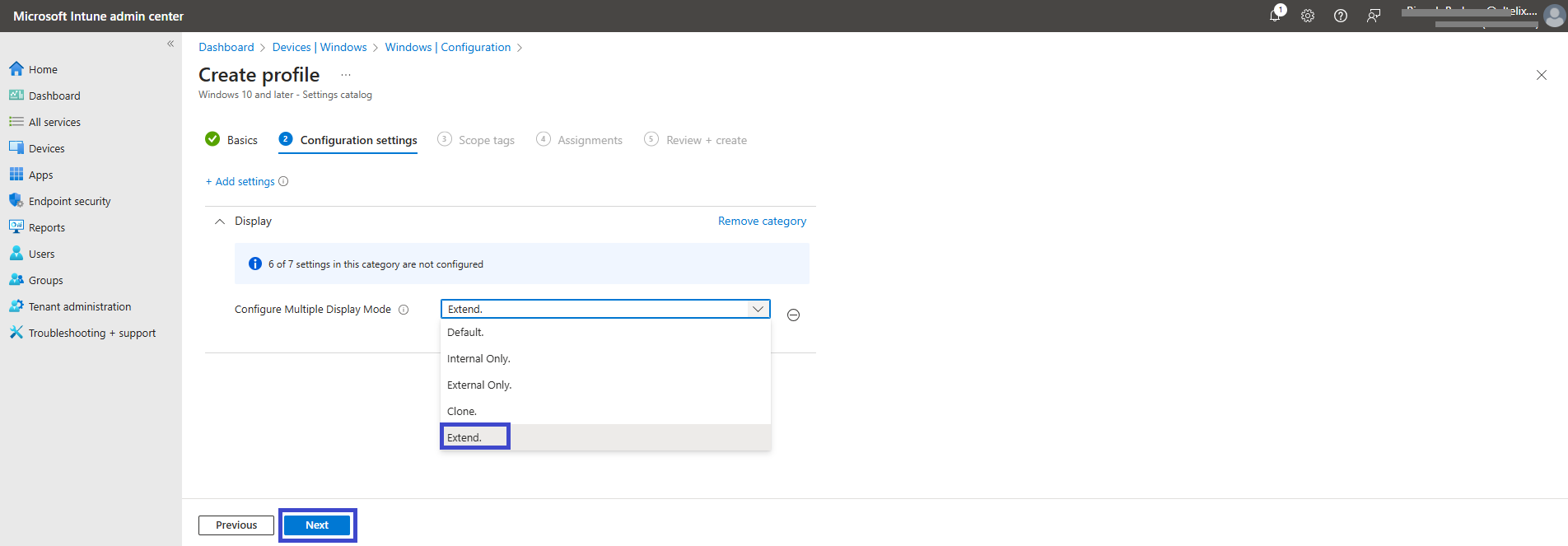Toggle the Configure Multiple Display Mode dropdown
The width and height of the screenshot is (1568, 546).
click(605, 309)
